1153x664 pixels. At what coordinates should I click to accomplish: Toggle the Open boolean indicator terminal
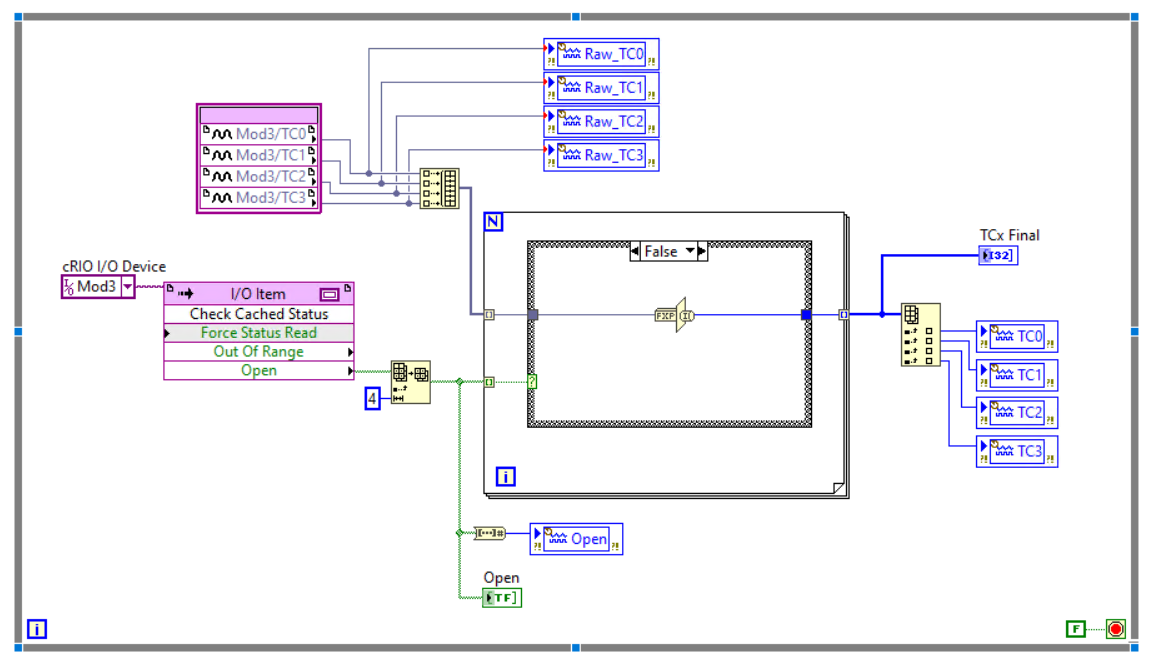[x=501, y=597]
